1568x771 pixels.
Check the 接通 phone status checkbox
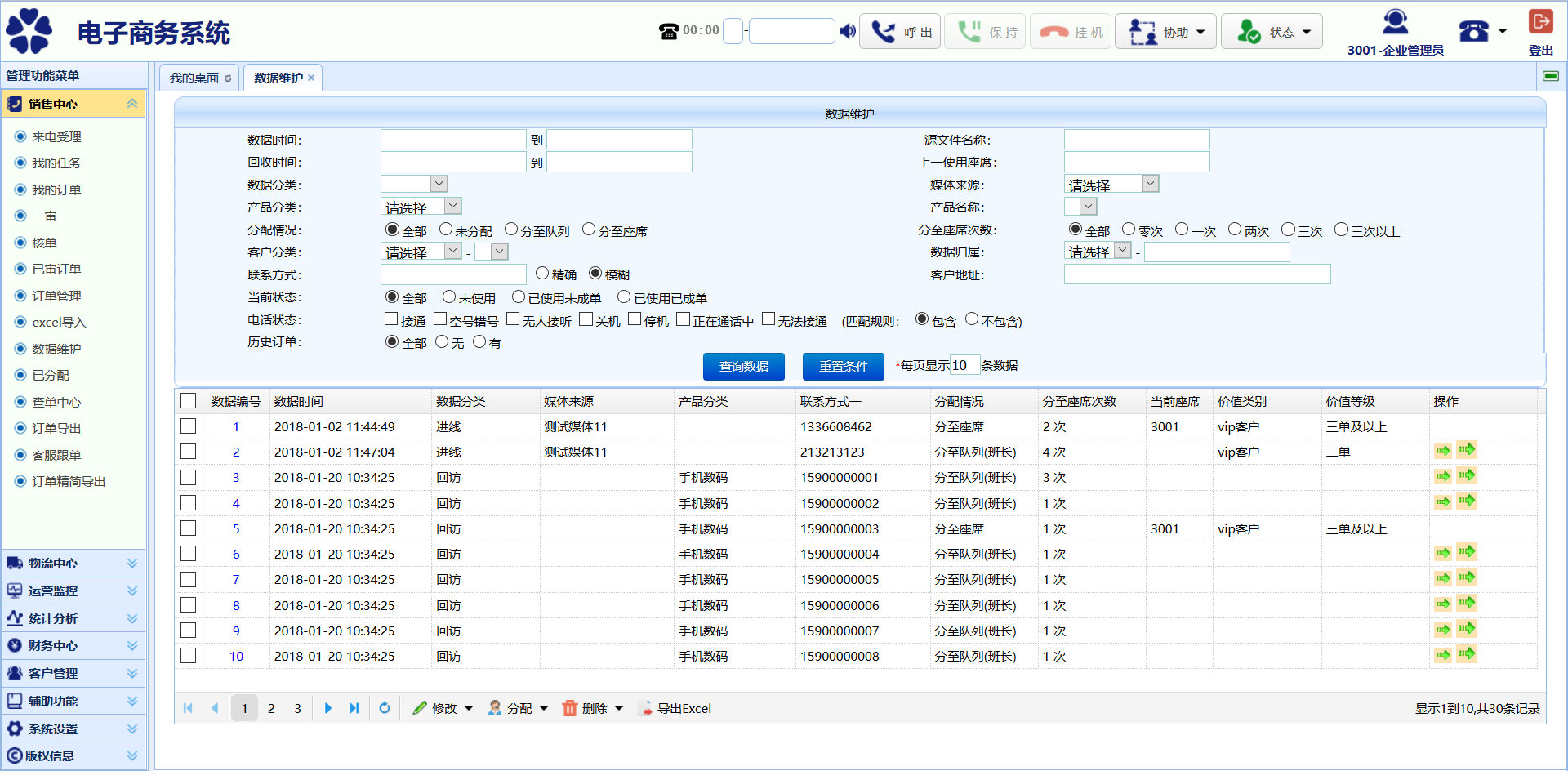pyautogui.click(x=391, y=319)
